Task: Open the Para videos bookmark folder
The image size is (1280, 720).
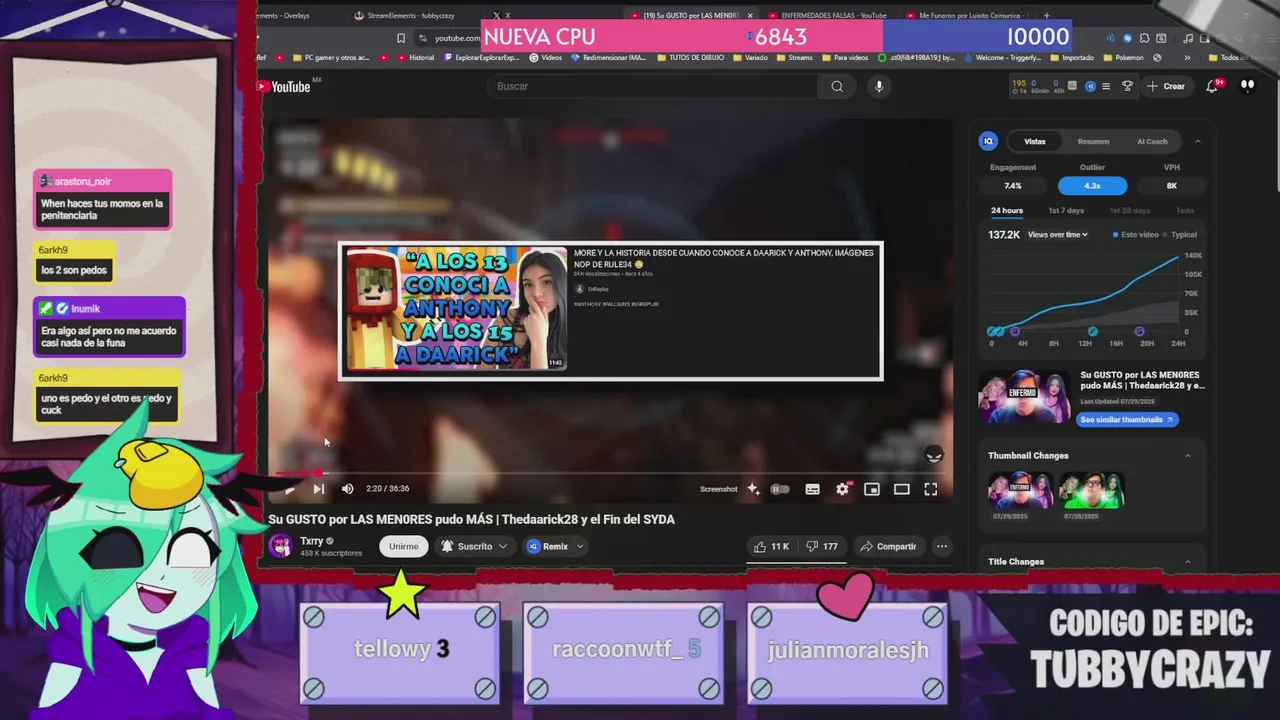Action: 844,58
